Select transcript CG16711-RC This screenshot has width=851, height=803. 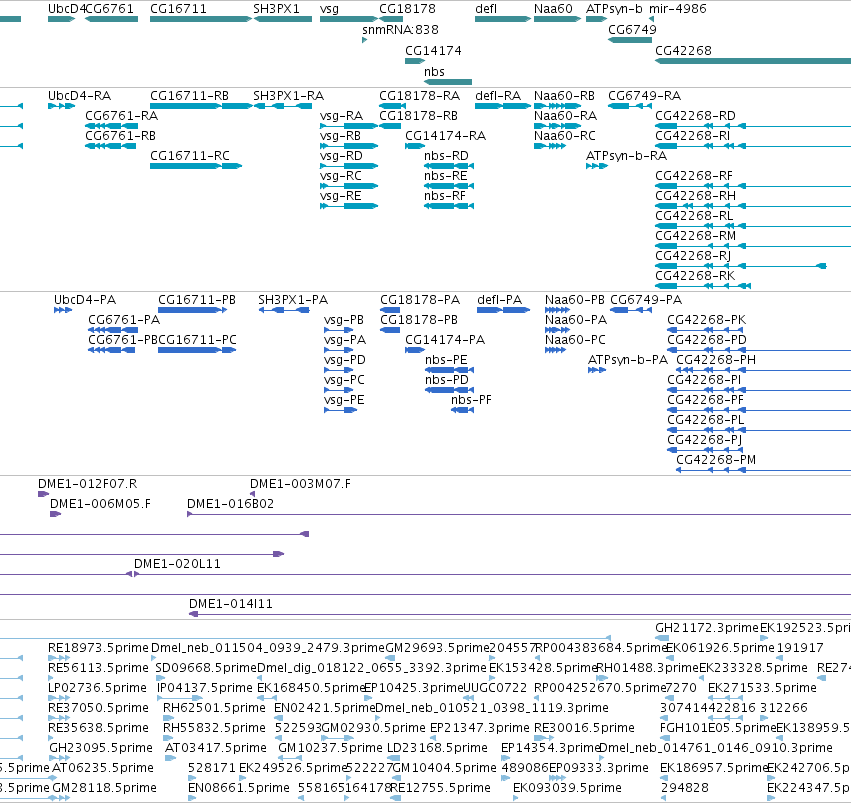[x=190, y=156]
